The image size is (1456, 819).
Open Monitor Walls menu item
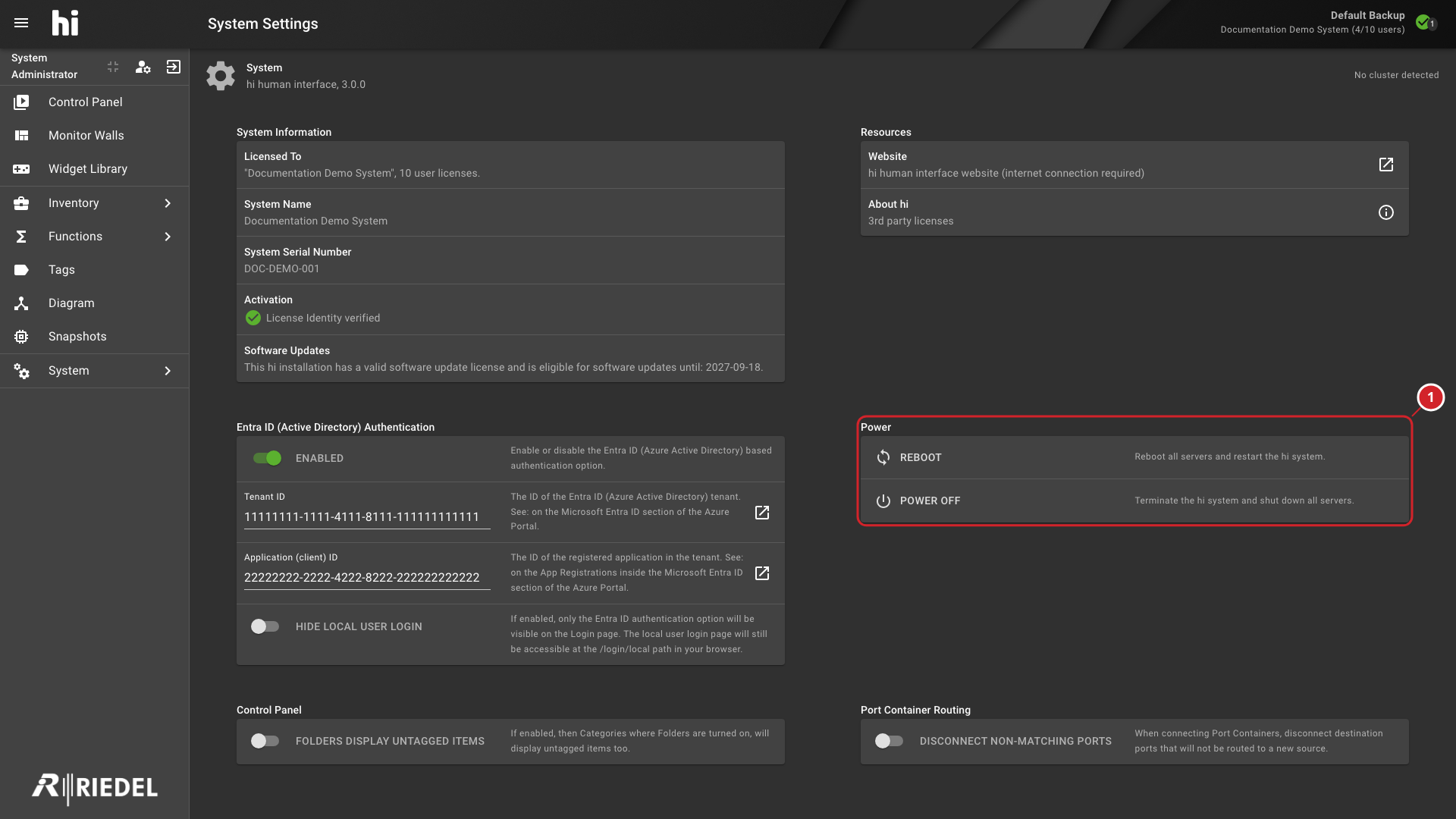[x=95, y=135]
